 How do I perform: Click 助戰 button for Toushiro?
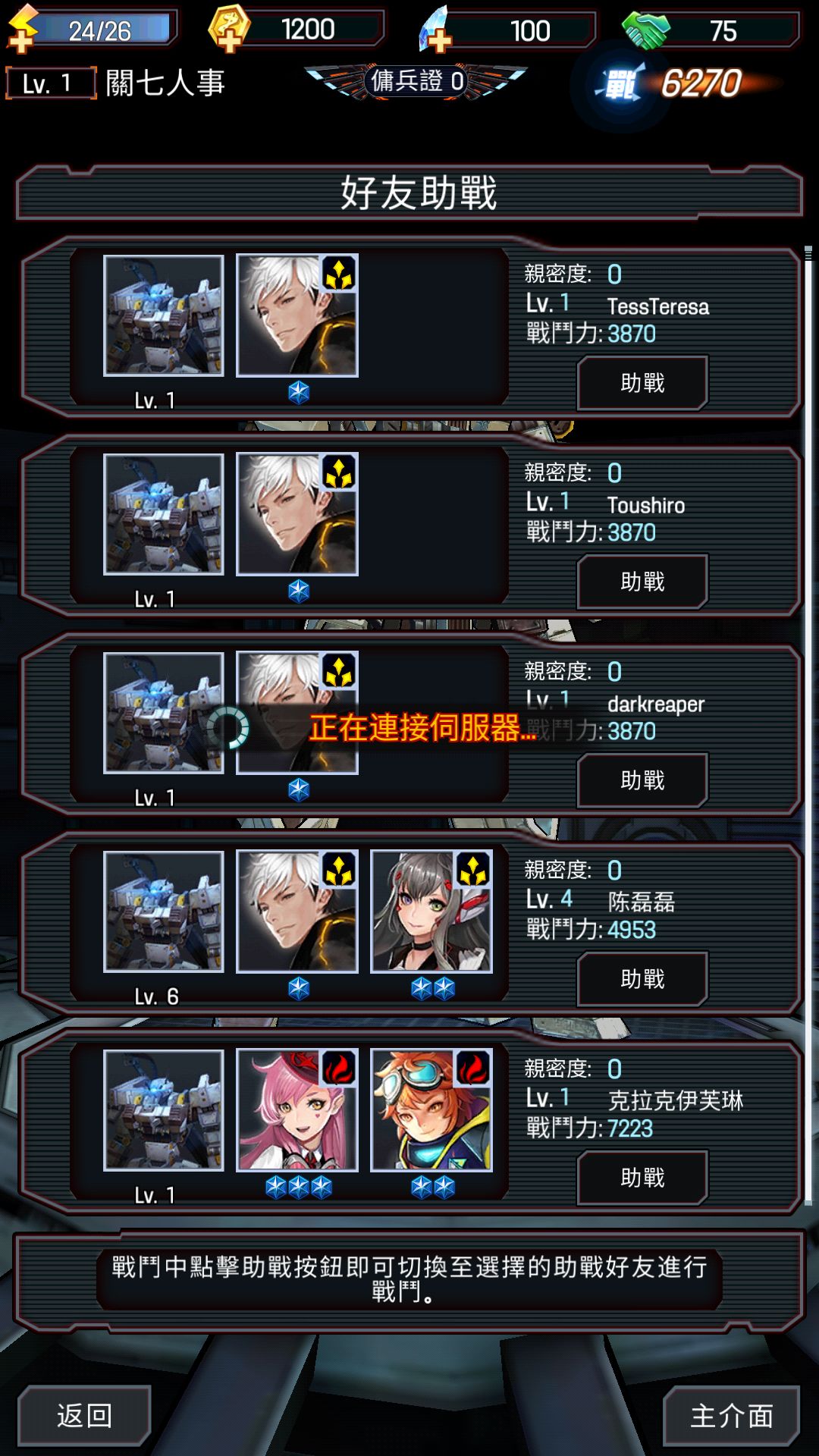click(642, 582)
